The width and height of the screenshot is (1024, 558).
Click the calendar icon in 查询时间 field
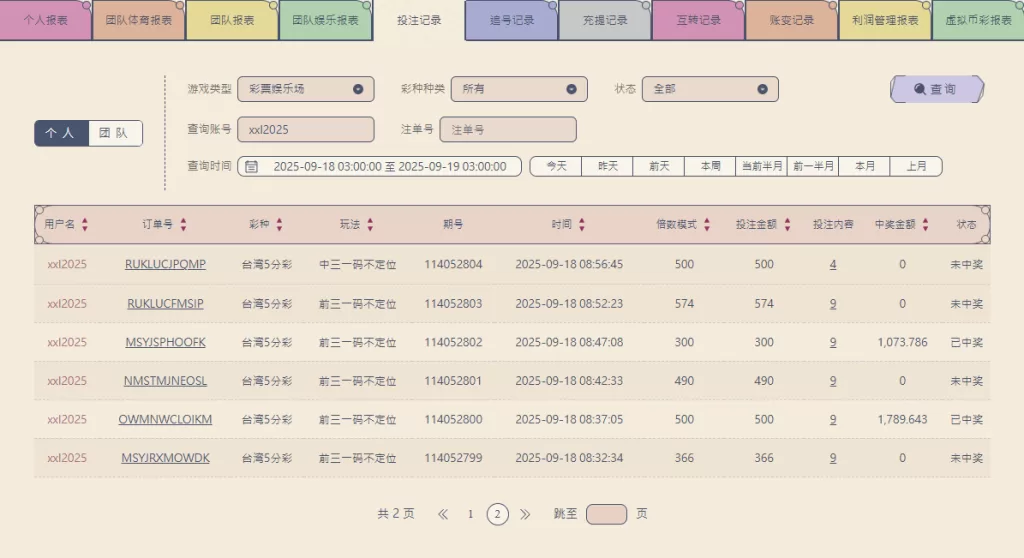pos(252,166)
